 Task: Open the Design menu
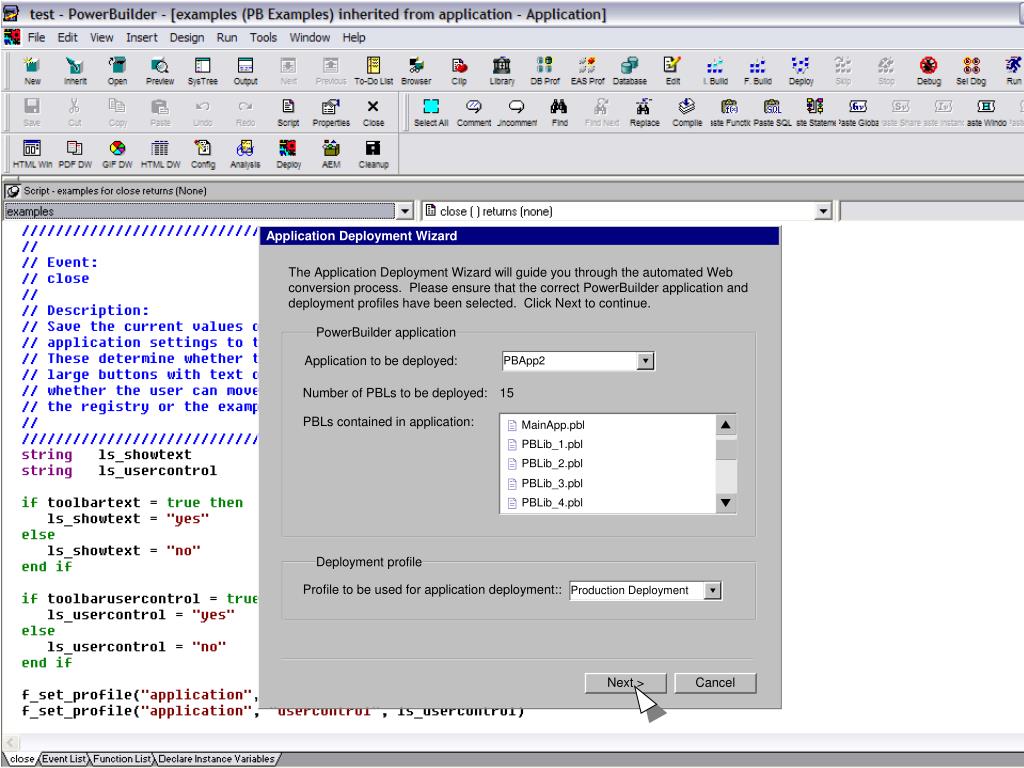click(187, 37)
